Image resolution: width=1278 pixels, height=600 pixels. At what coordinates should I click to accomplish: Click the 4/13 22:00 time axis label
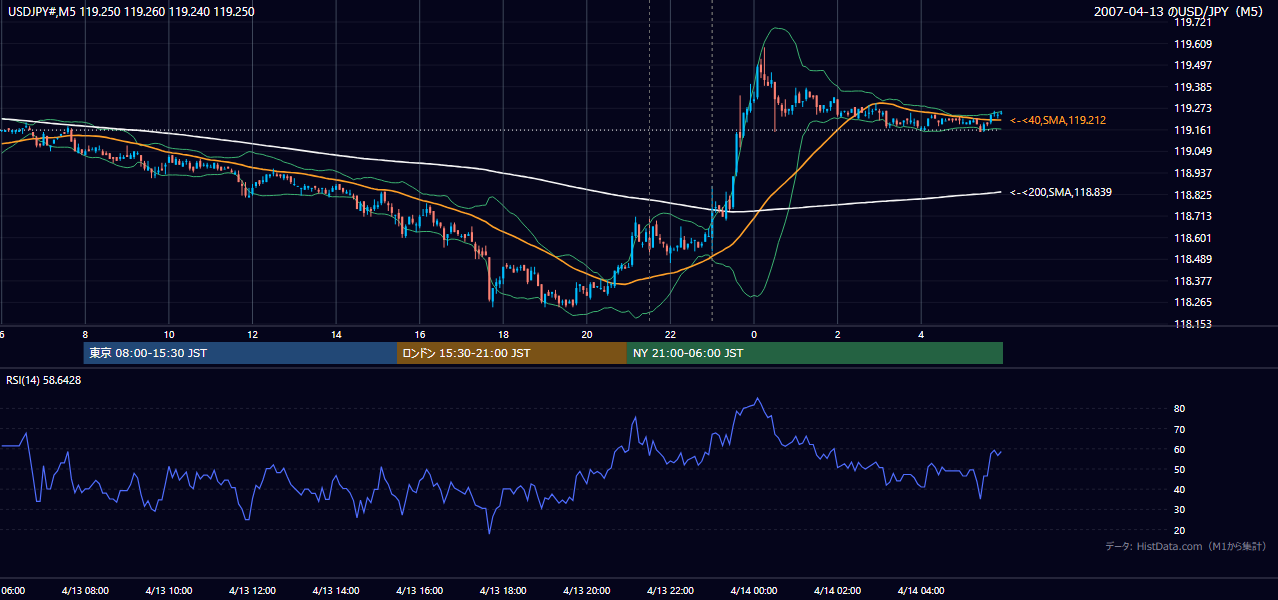click(x=671, y=590)
